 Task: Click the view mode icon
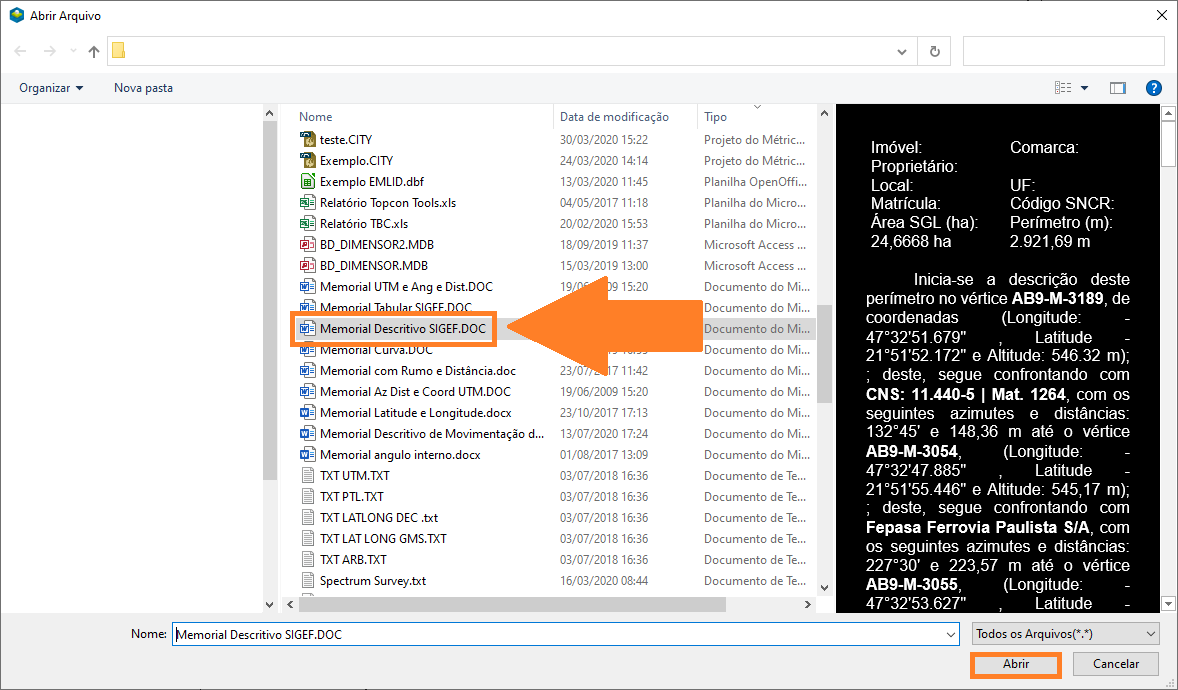pyautogui.click(x=1063, y=88)
